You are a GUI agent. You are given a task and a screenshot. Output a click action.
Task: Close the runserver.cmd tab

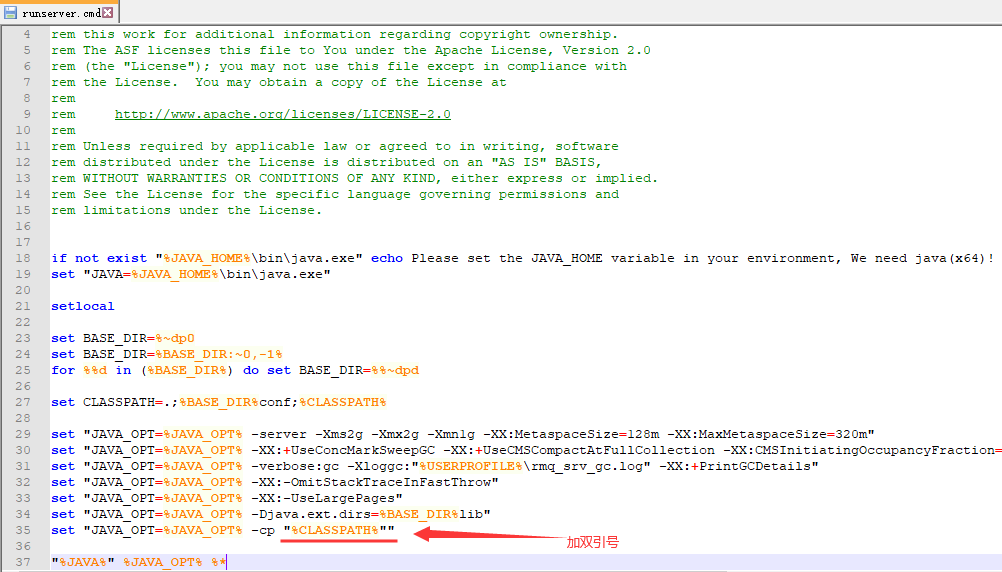click(x=108, y=12)
